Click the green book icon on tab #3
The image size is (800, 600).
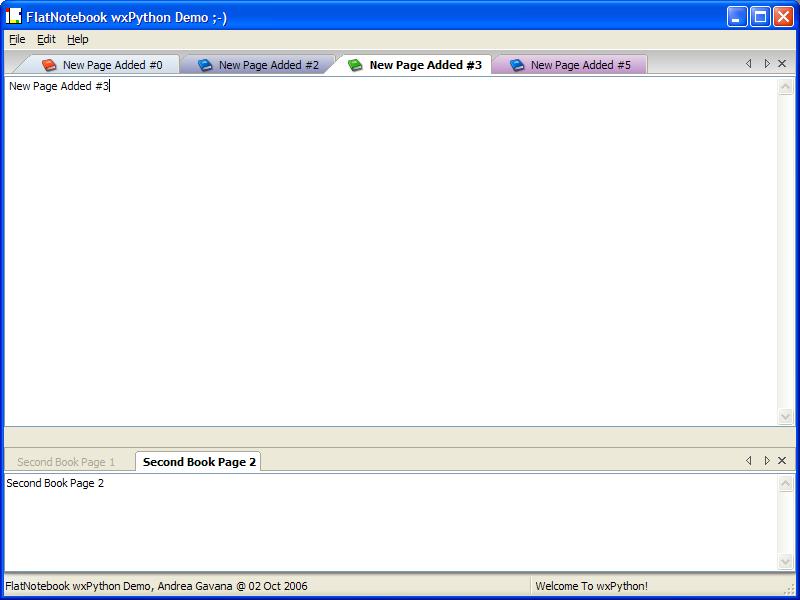[355, 65]
